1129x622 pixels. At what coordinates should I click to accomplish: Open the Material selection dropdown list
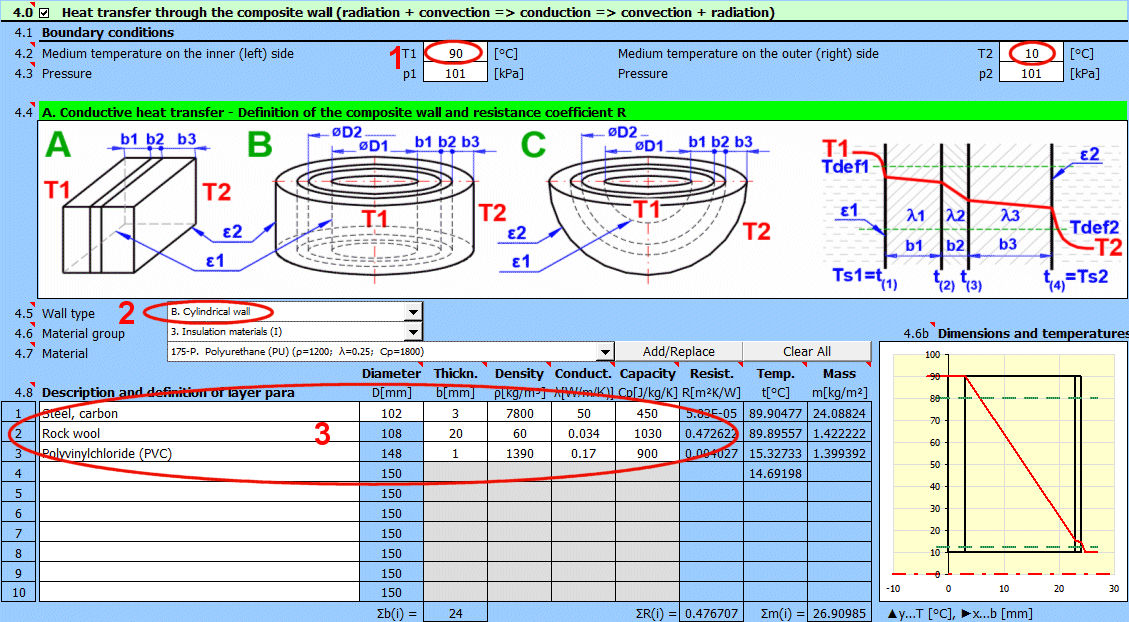[604, 352]
